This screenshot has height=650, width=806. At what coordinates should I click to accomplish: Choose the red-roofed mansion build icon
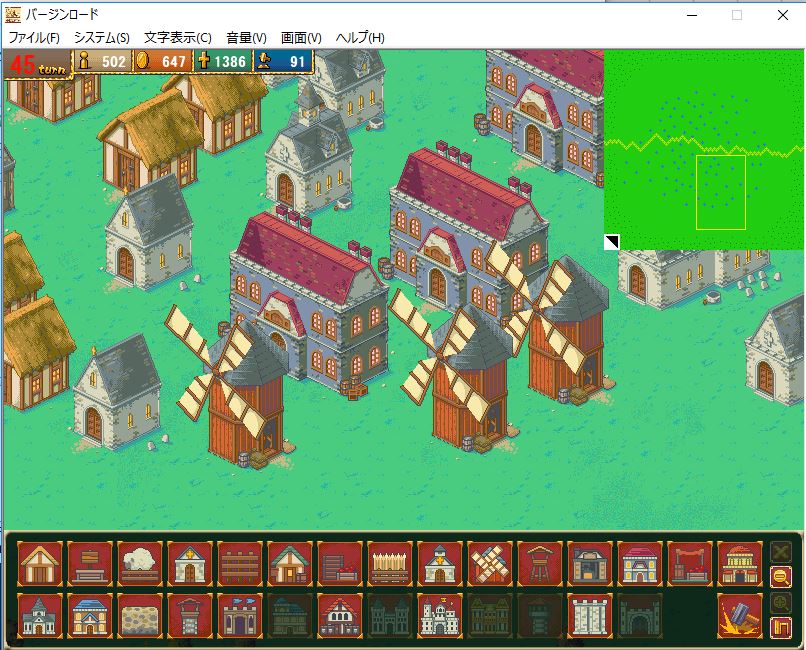tap(640, 564)
